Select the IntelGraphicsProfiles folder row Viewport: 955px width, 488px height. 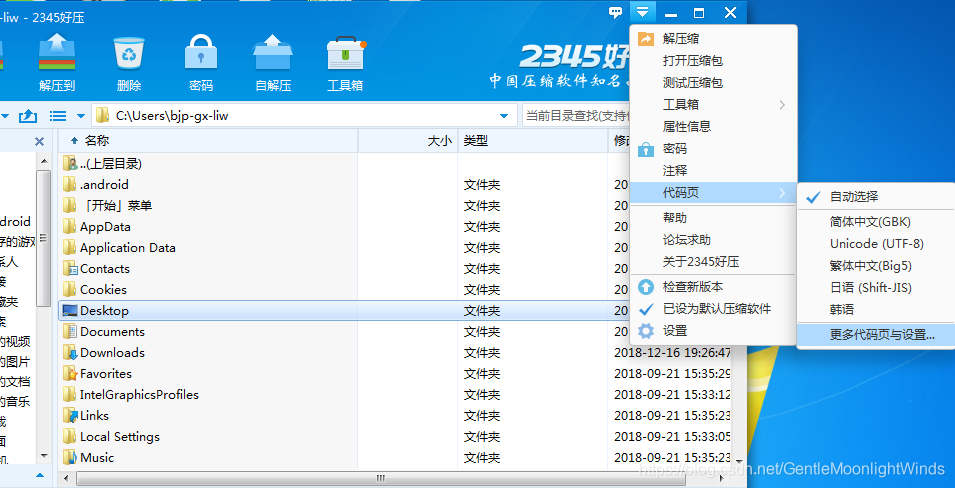[396, 395]
